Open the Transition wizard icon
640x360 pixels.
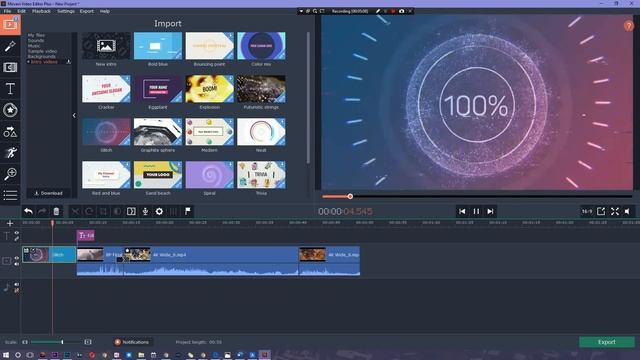click(131, 211)
